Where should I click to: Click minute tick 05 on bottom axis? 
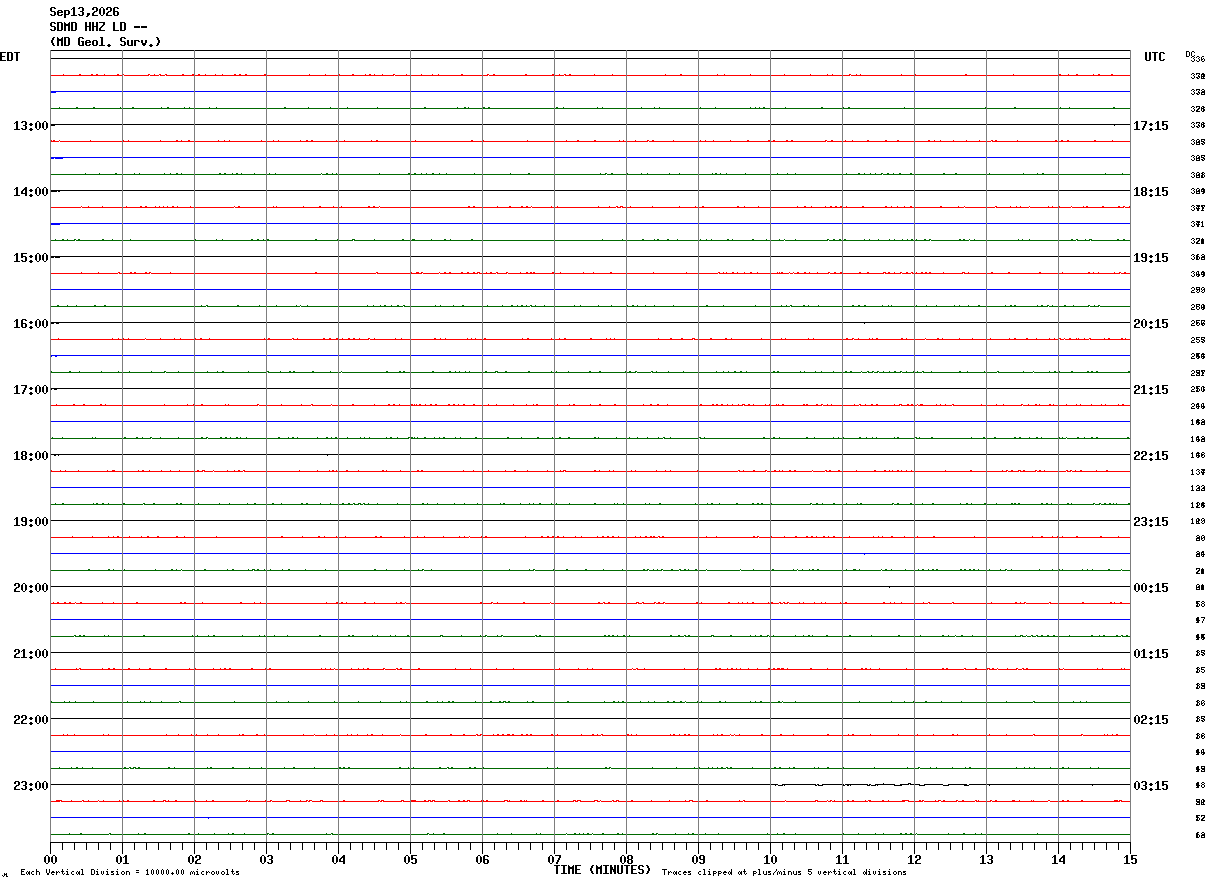click(410, 859)
